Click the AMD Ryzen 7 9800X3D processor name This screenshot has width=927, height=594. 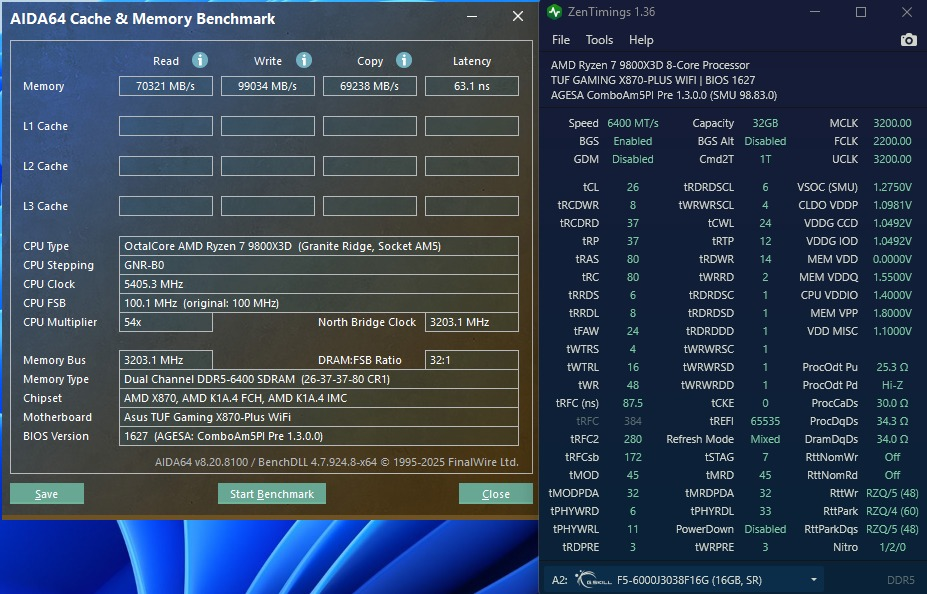tap(650, 65)
